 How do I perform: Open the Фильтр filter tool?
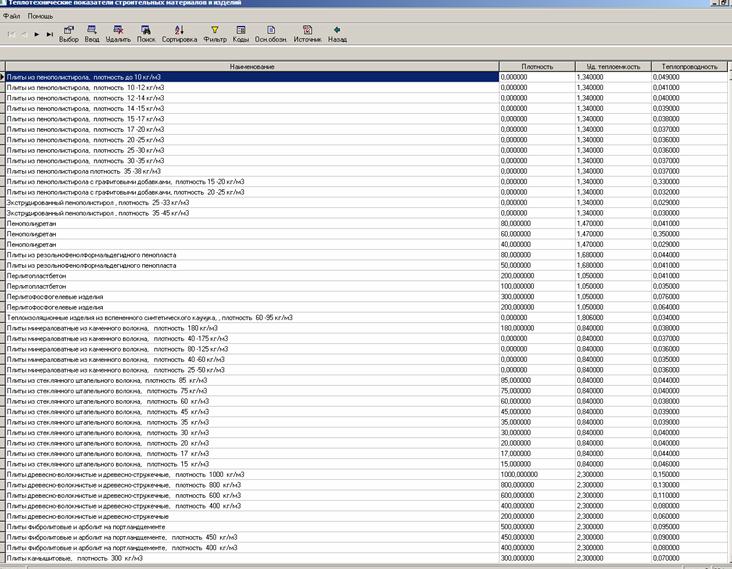(x=214, y=31)
